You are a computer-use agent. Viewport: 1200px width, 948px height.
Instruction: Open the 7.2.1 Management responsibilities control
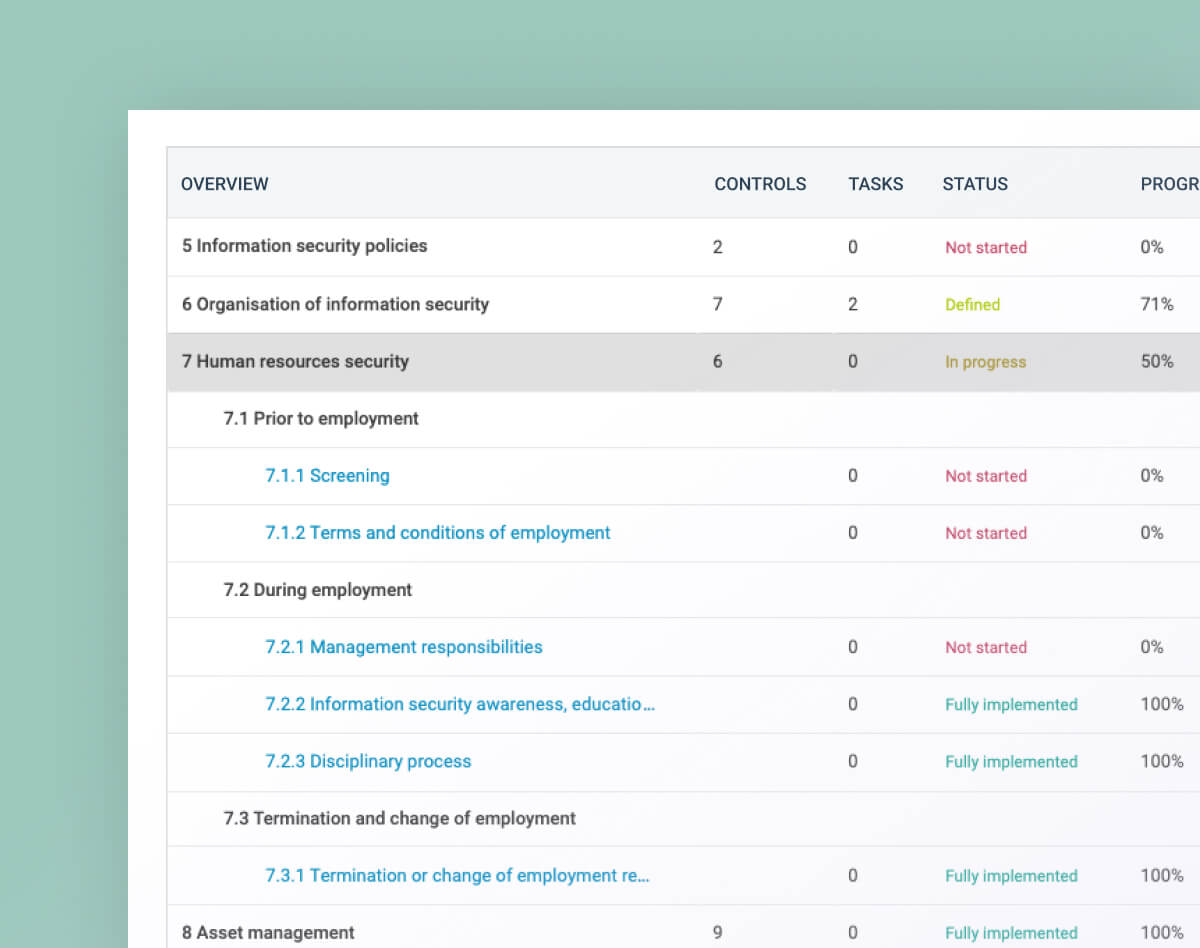[x=404, y=647]
